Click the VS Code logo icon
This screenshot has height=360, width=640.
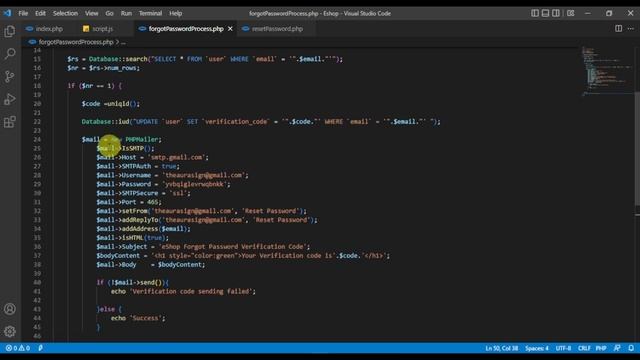[x=7, y=13]
